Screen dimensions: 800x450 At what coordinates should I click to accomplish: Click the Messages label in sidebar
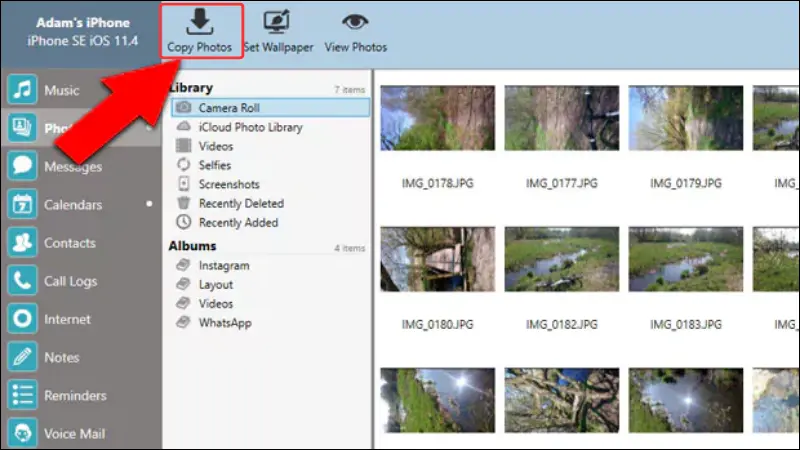pyautogui.click(x=73, y=166)
